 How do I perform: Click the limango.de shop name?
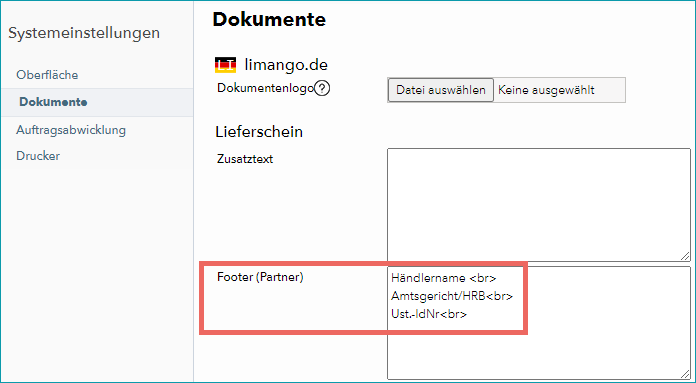pyautogui.click(x=286, y=65)
